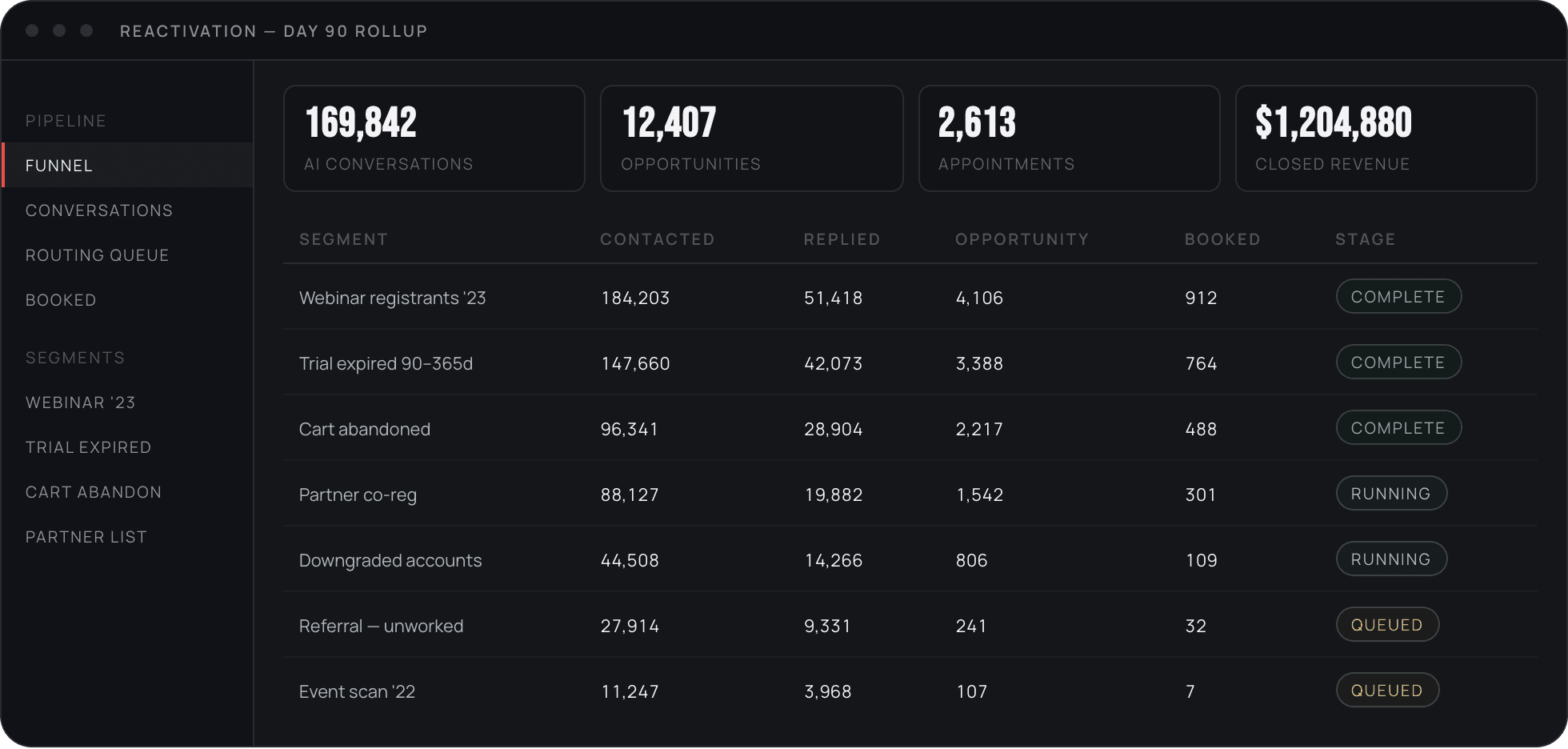Click Complete badge for Cart abandoned row
The image size is (1568, 749).
pos(1398,428)
